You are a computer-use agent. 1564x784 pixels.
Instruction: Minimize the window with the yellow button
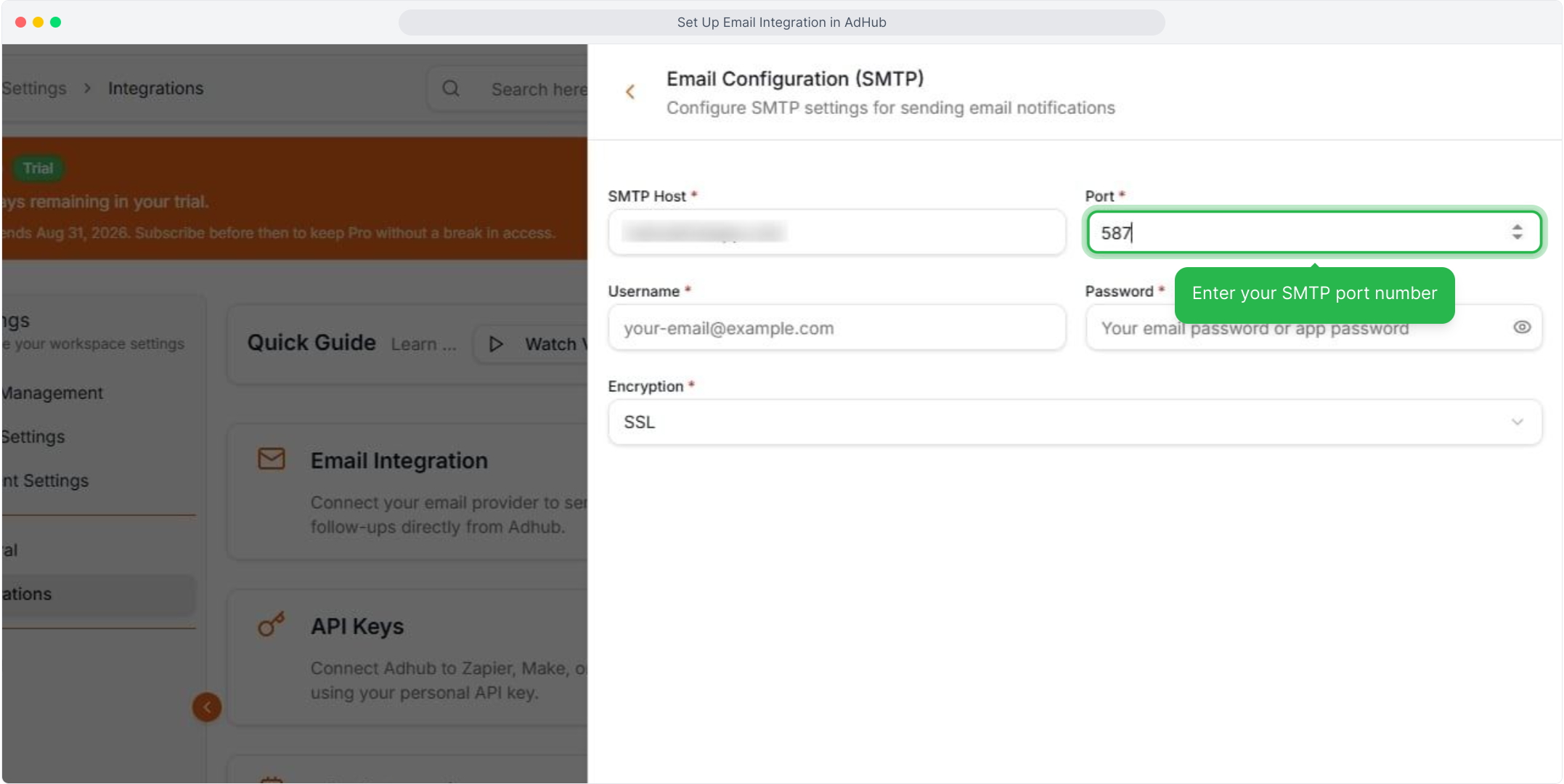[x=38, y=23]
